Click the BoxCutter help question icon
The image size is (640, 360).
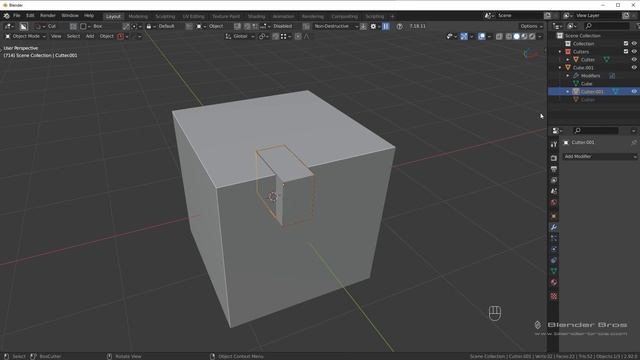point(400,26)
